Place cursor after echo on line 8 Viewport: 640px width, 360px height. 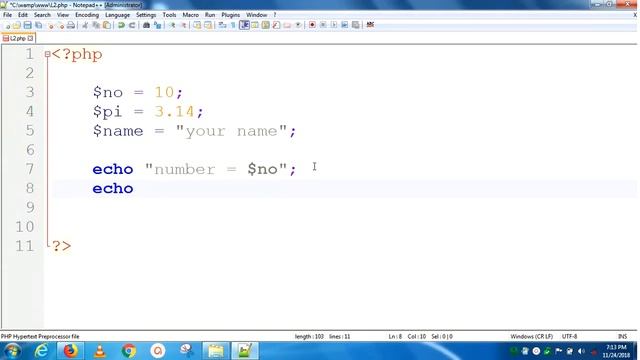[134, 189]
